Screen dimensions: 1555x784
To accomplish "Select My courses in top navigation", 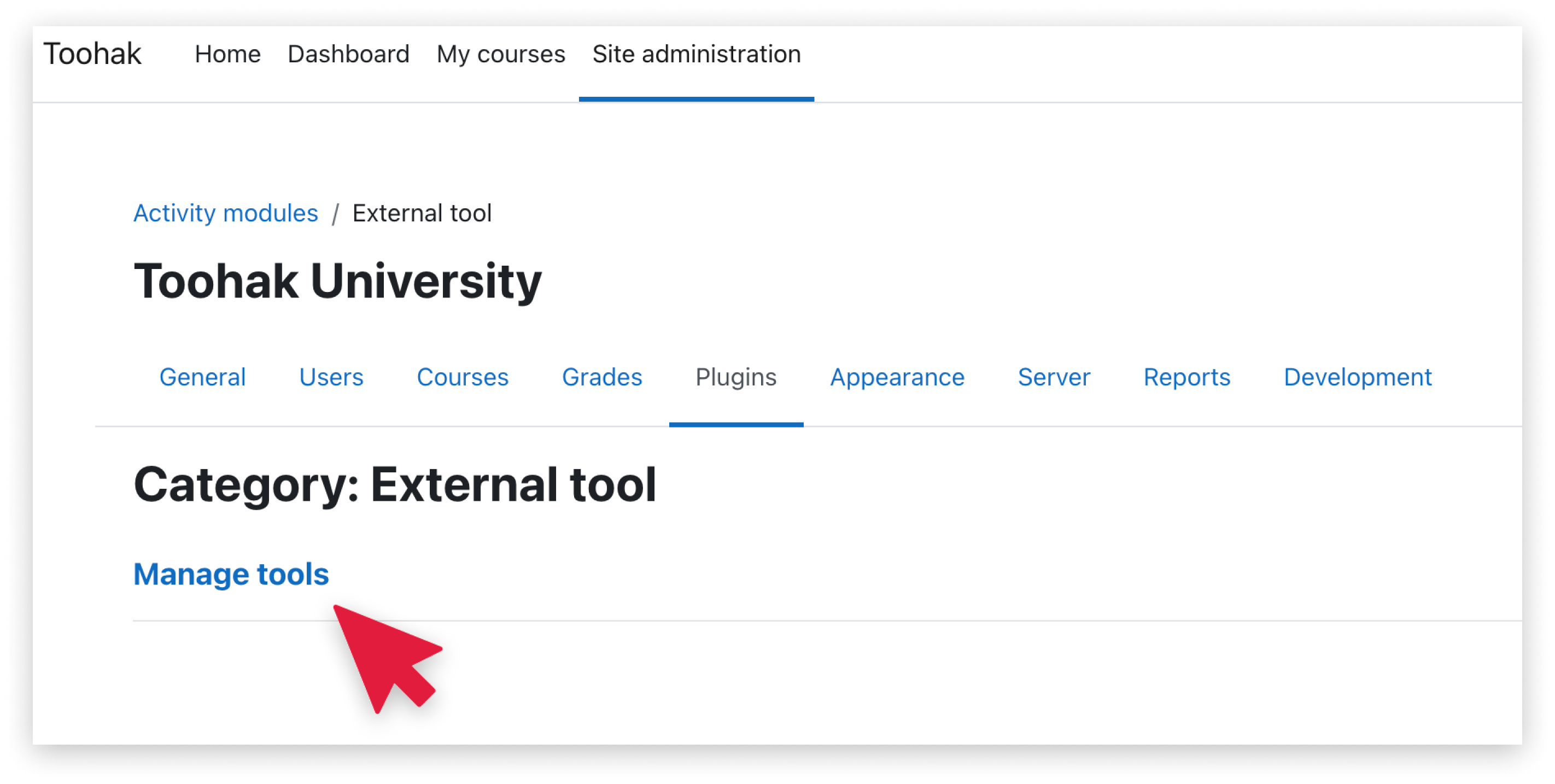I will (x=500, y=54).
